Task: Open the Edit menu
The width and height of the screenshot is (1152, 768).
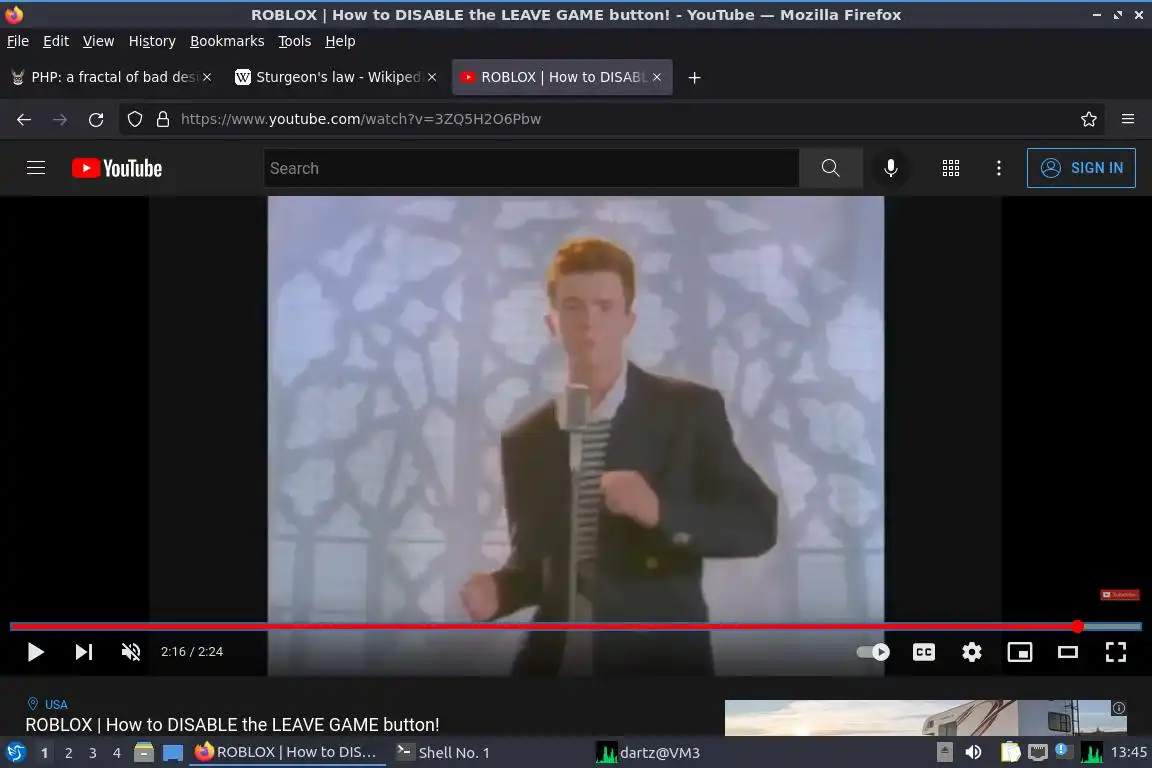Action: [x=56, y=41]
